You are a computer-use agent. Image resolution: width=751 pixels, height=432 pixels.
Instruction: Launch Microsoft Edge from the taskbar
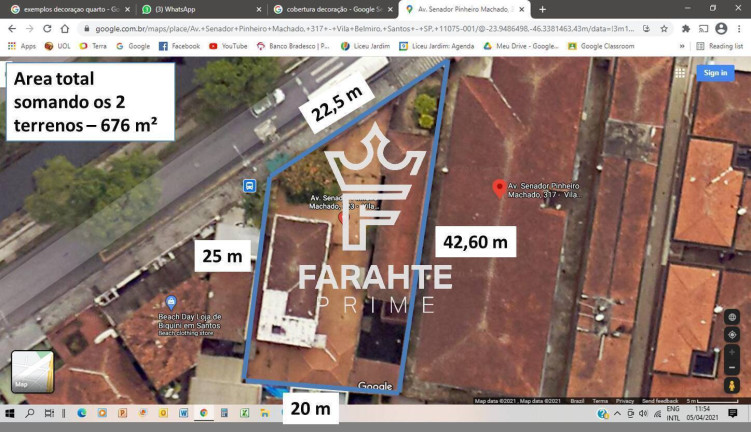pos(81,413)
